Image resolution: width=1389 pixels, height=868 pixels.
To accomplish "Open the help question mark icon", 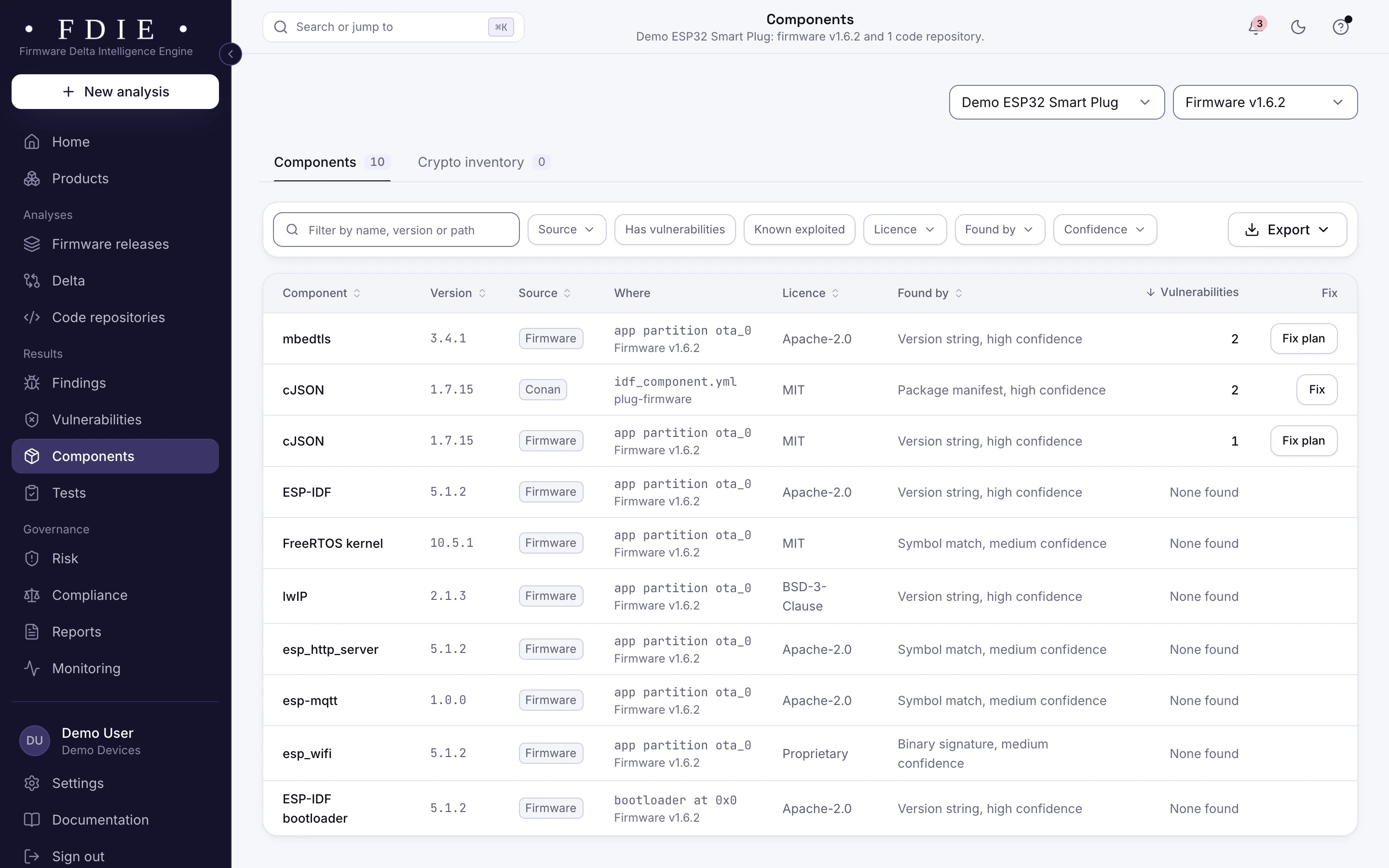I will pos(1340,27).
